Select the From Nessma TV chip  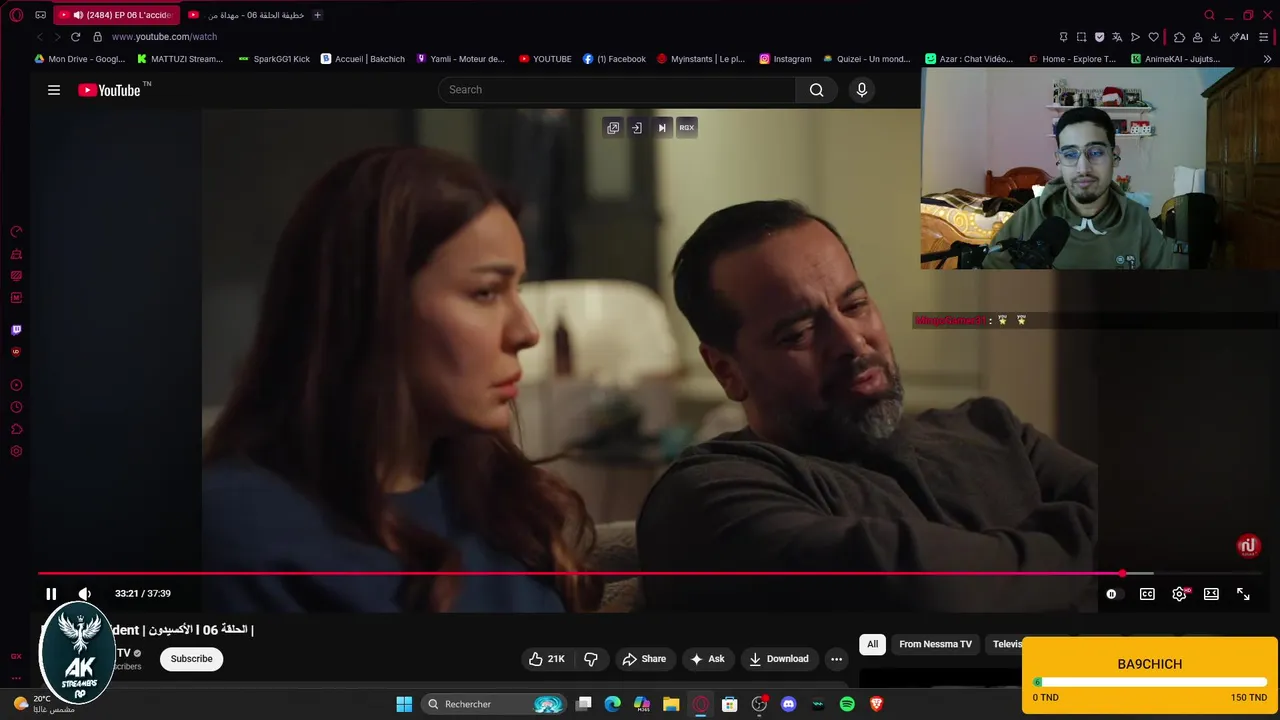(935, 644)
